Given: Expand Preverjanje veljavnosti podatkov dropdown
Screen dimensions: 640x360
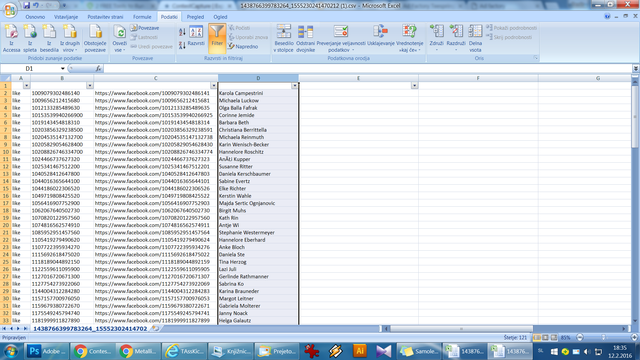Looking at the screenshot, I should click(341, 47).
